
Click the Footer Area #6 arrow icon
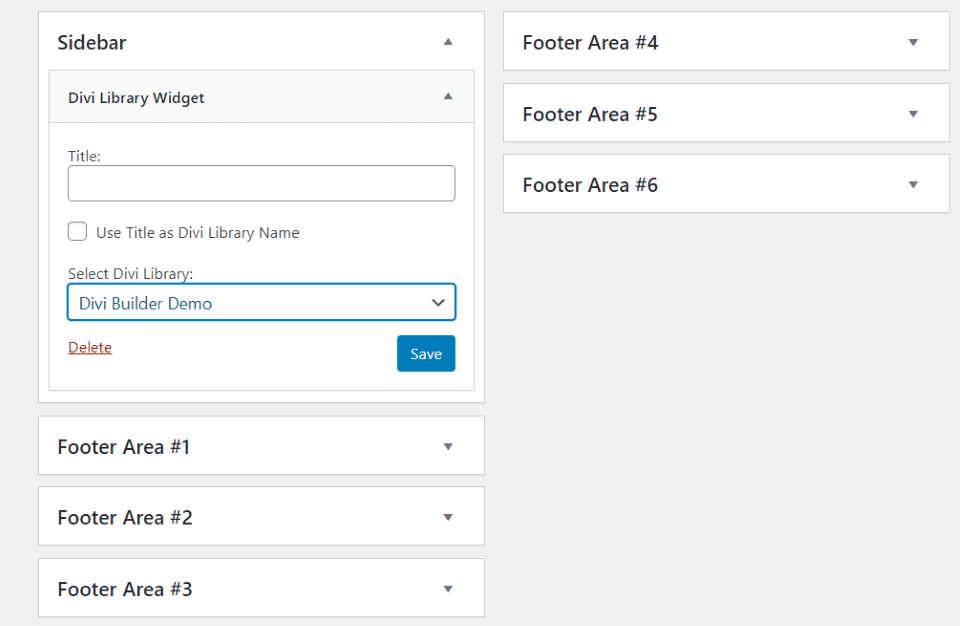click(x=912, y=185)
